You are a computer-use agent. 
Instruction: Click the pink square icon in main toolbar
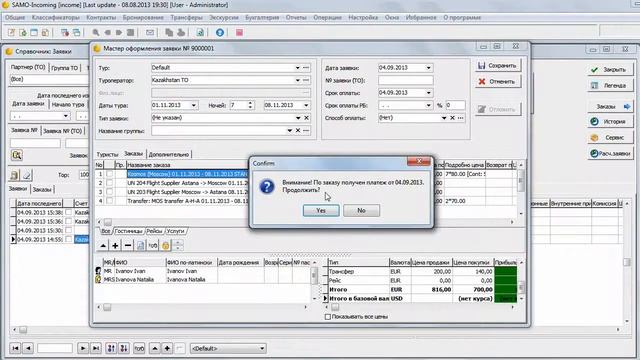coord(239,33)
